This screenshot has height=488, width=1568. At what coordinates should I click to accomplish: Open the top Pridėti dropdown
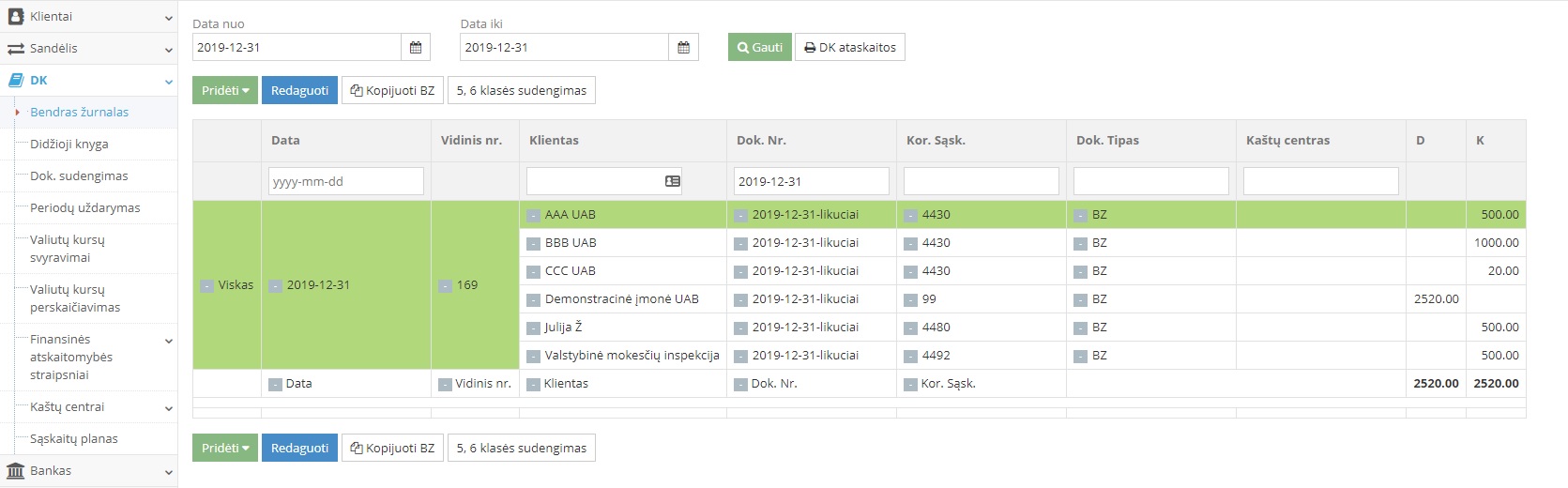[225, 91]
